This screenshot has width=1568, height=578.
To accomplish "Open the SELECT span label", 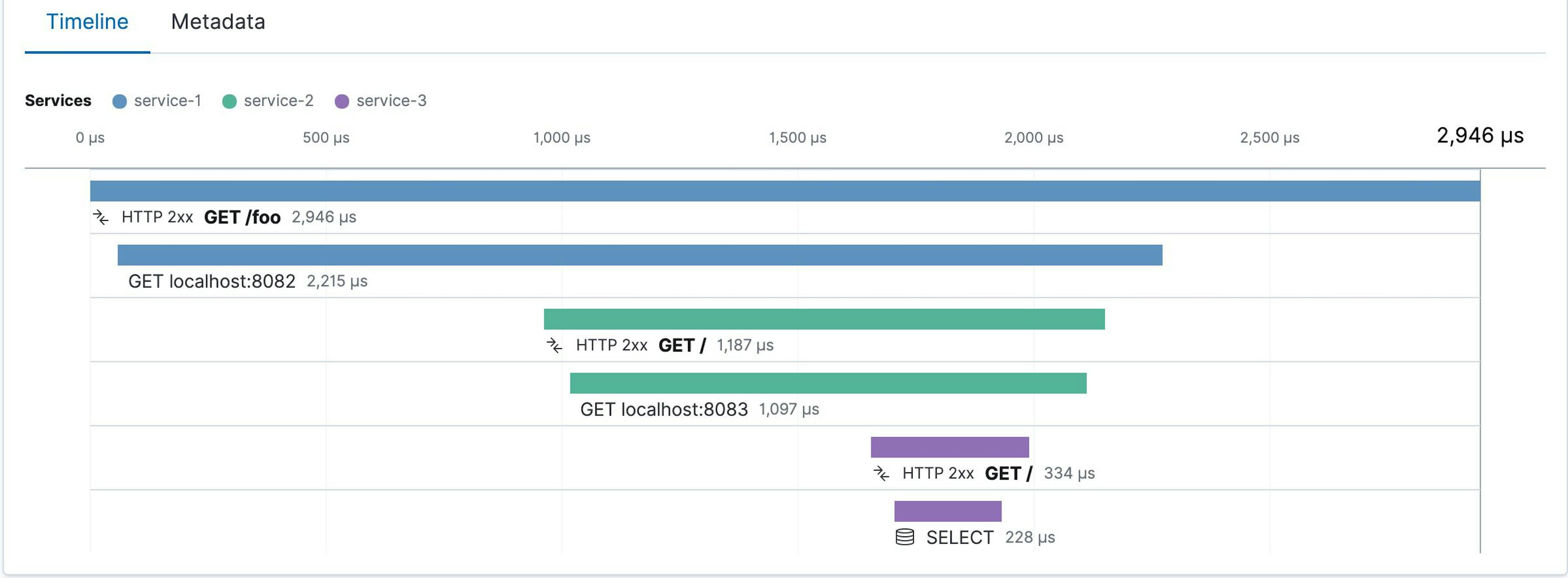I will 959,538.
